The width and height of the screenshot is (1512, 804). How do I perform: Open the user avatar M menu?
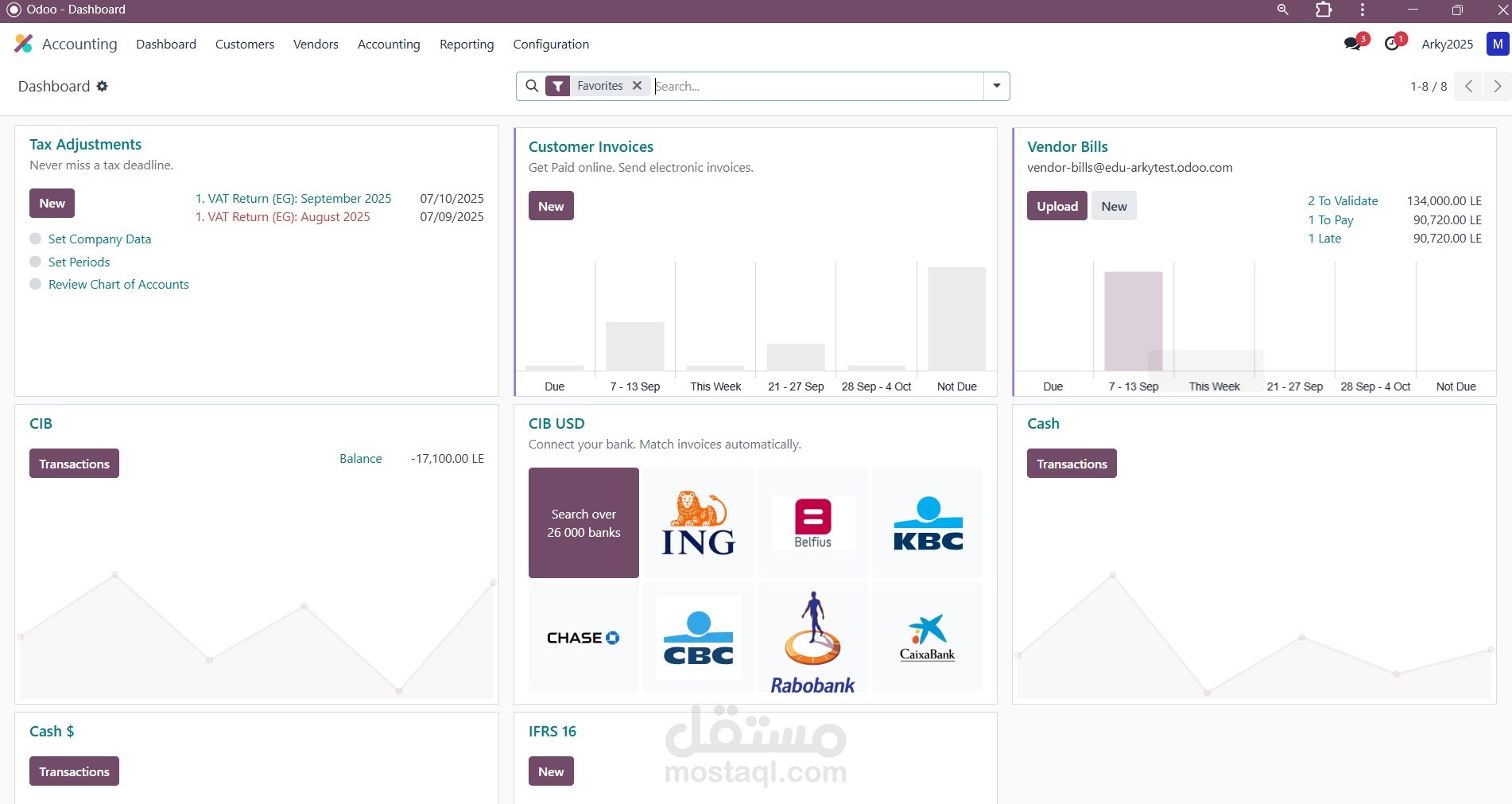pos(1497,44)
